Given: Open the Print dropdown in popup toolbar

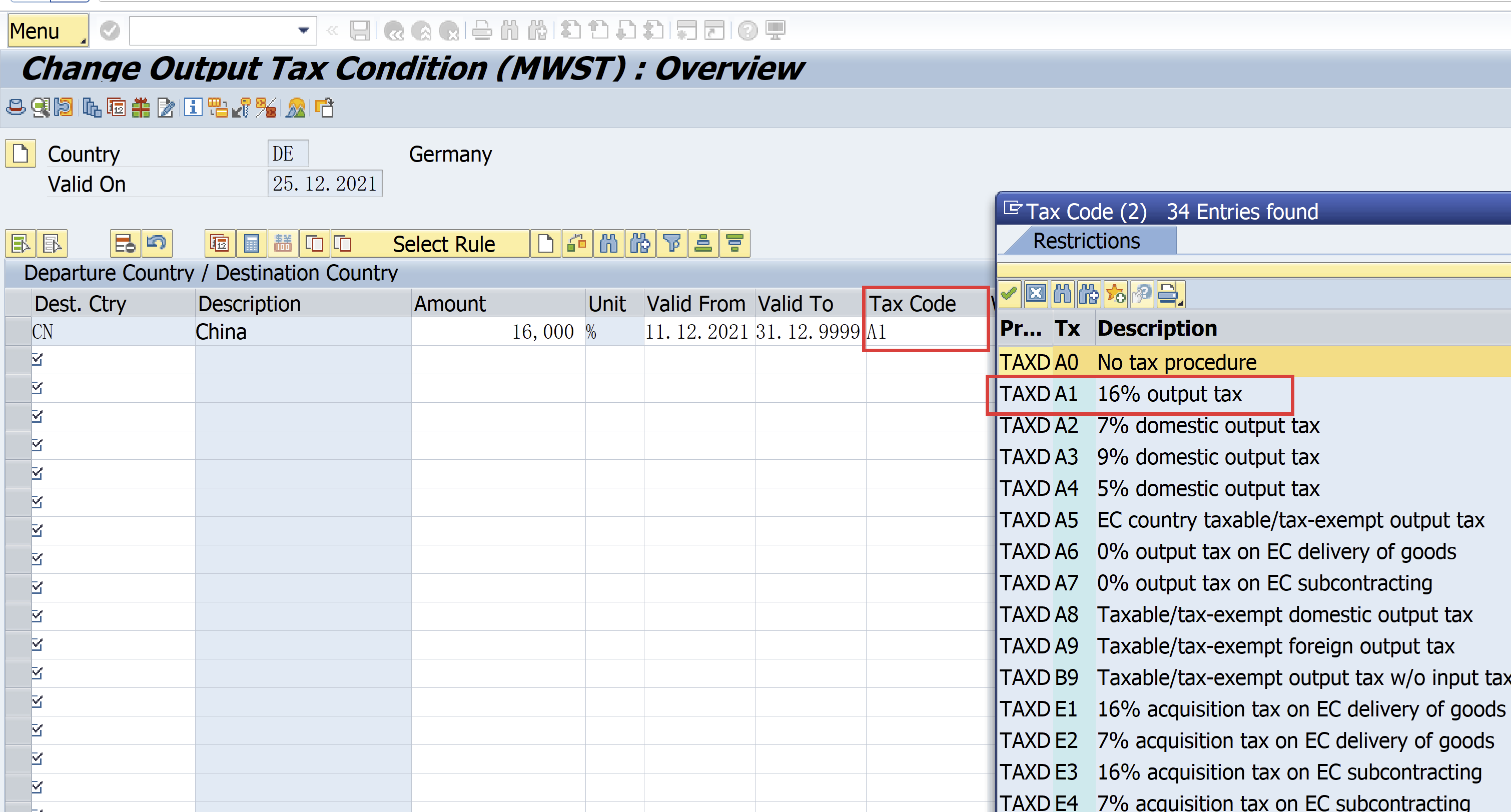Looking at the screenshot, I should tap(1170, 293).
